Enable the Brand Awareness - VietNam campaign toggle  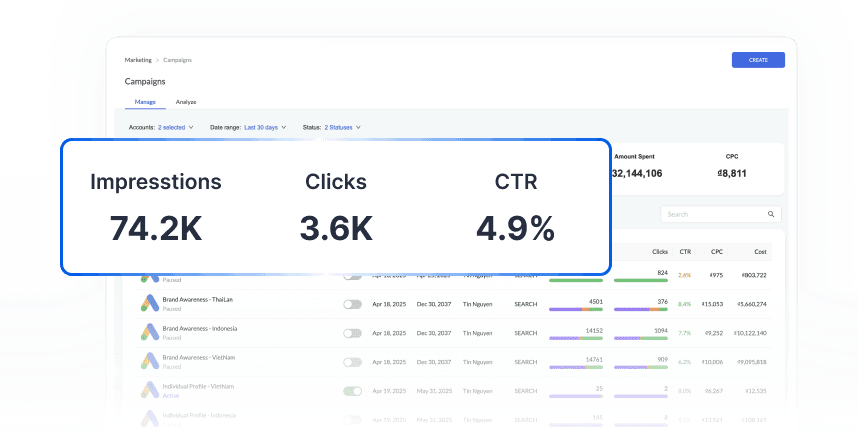pos(352,362)
